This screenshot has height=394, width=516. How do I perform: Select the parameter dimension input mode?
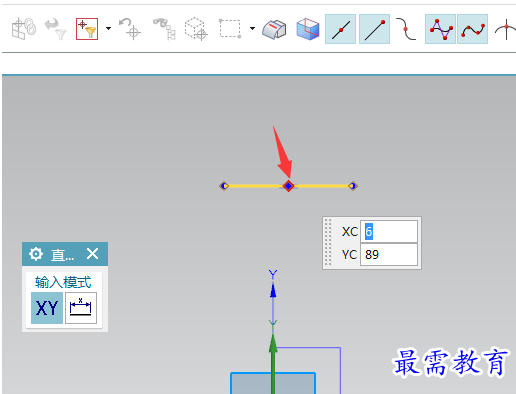[x=81, y=308]
